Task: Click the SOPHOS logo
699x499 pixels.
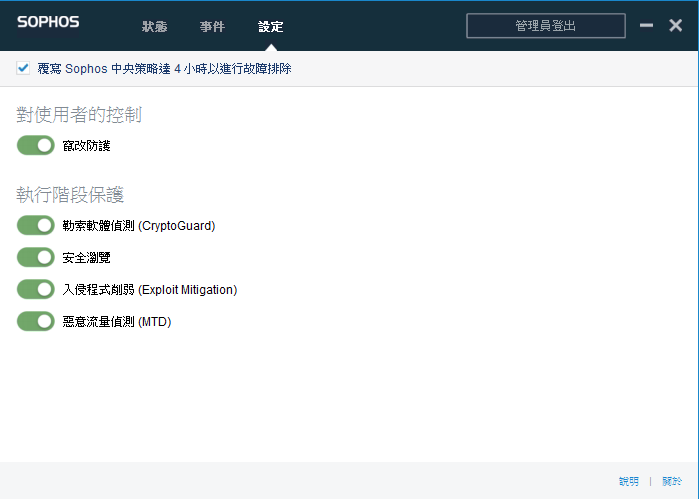Action: tap(48, 22)
